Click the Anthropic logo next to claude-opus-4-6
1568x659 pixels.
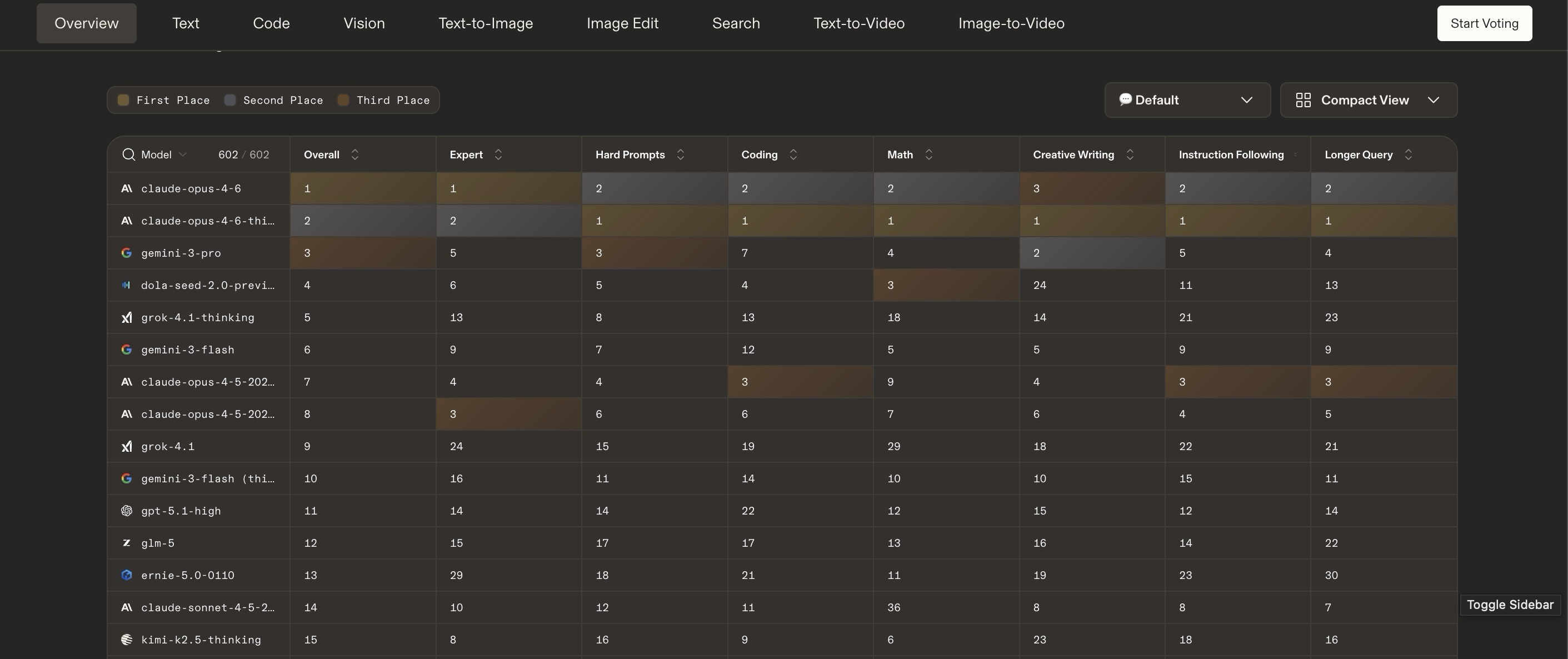click(127, 188)
